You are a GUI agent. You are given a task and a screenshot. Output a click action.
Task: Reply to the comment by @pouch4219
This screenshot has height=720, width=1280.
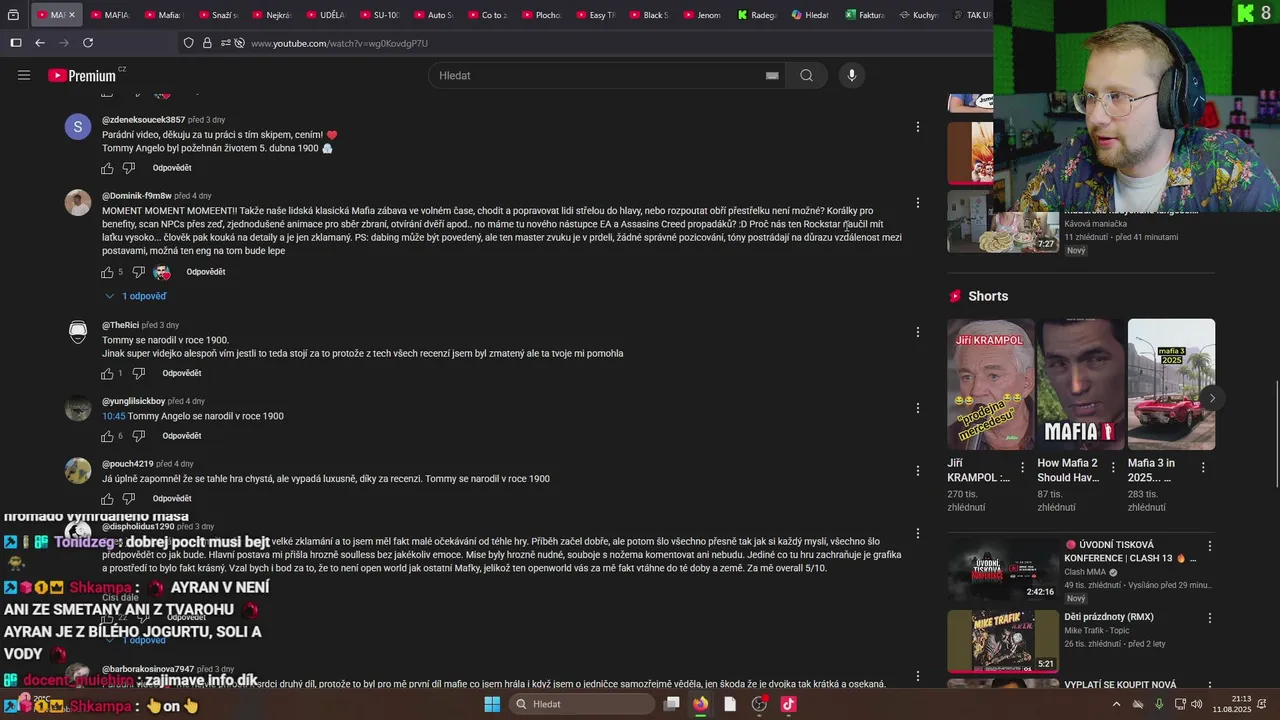[172, 498]
